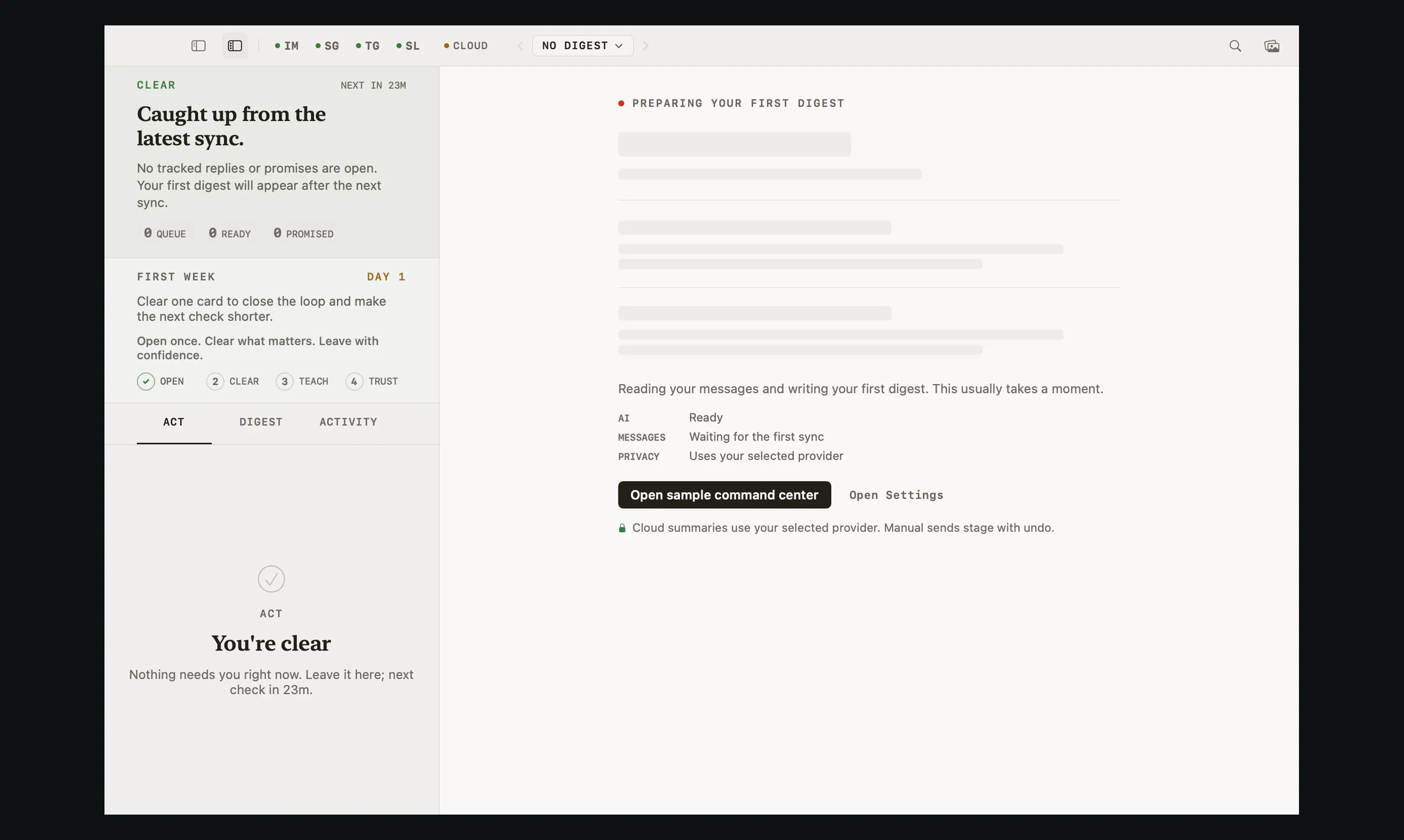Click the SG connection status indicator
1404x840 pixels.
pyautogui.click(x=327, y=46)
